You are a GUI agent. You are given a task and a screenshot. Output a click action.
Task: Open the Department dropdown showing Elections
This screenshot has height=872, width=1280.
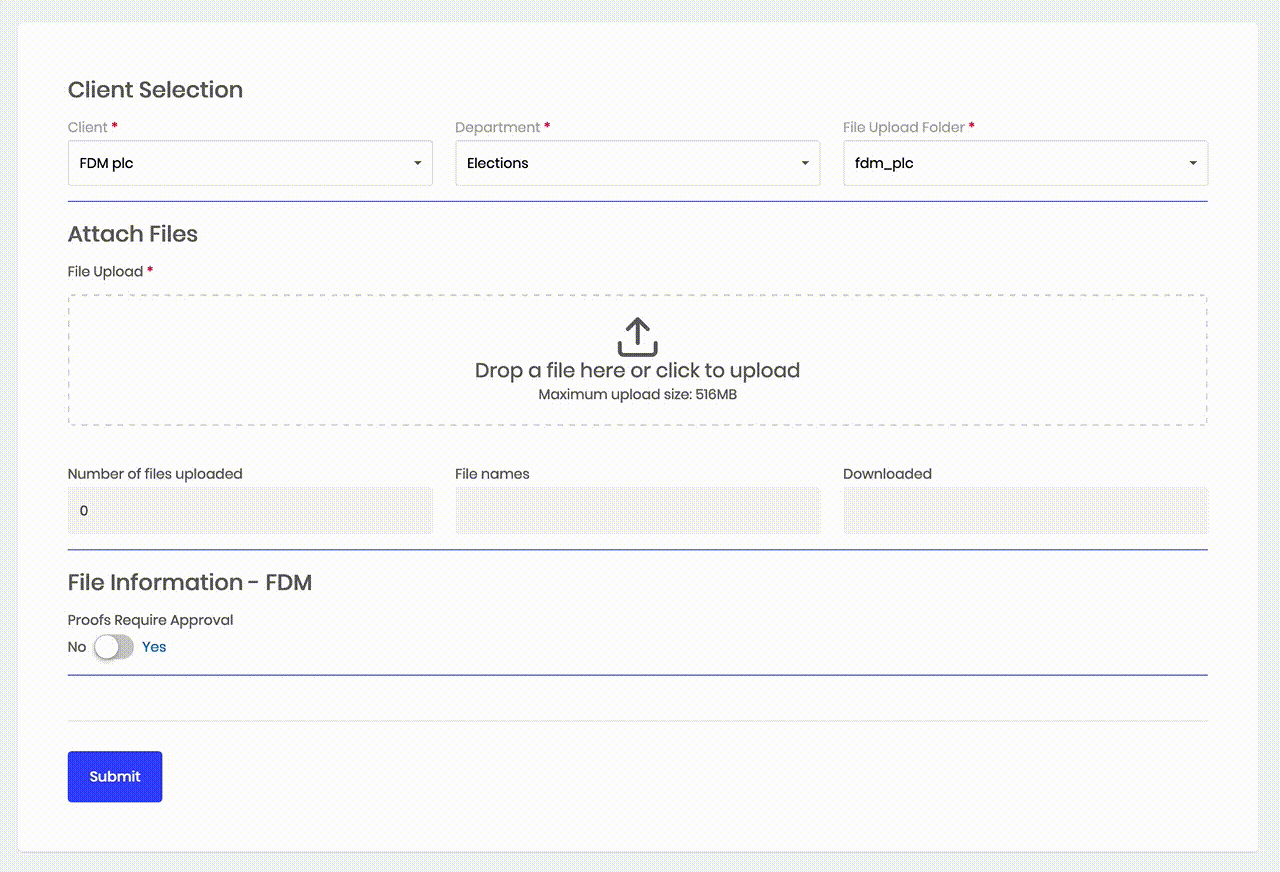[x=627, y=163]
